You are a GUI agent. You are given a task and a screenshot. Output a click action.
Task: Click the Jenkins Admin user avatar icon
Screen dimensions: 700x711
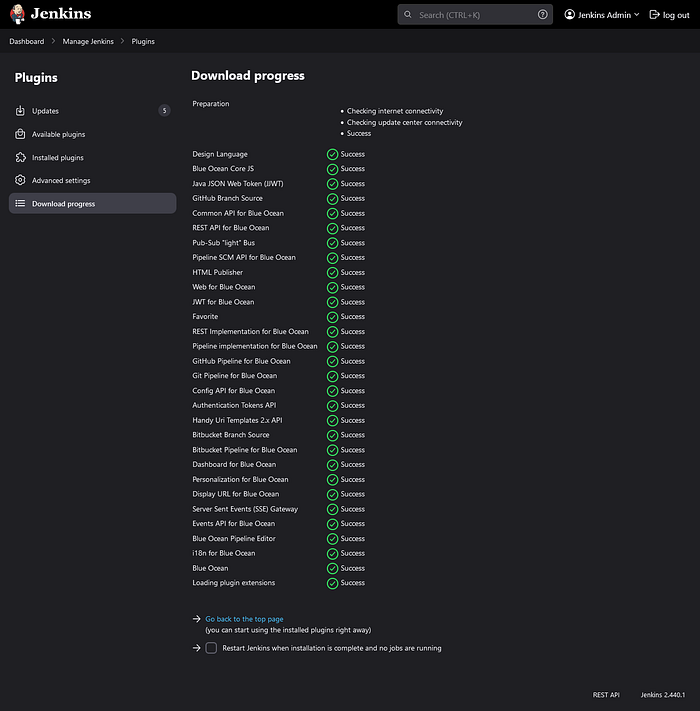pyautogui.click(x=569, y=15)
